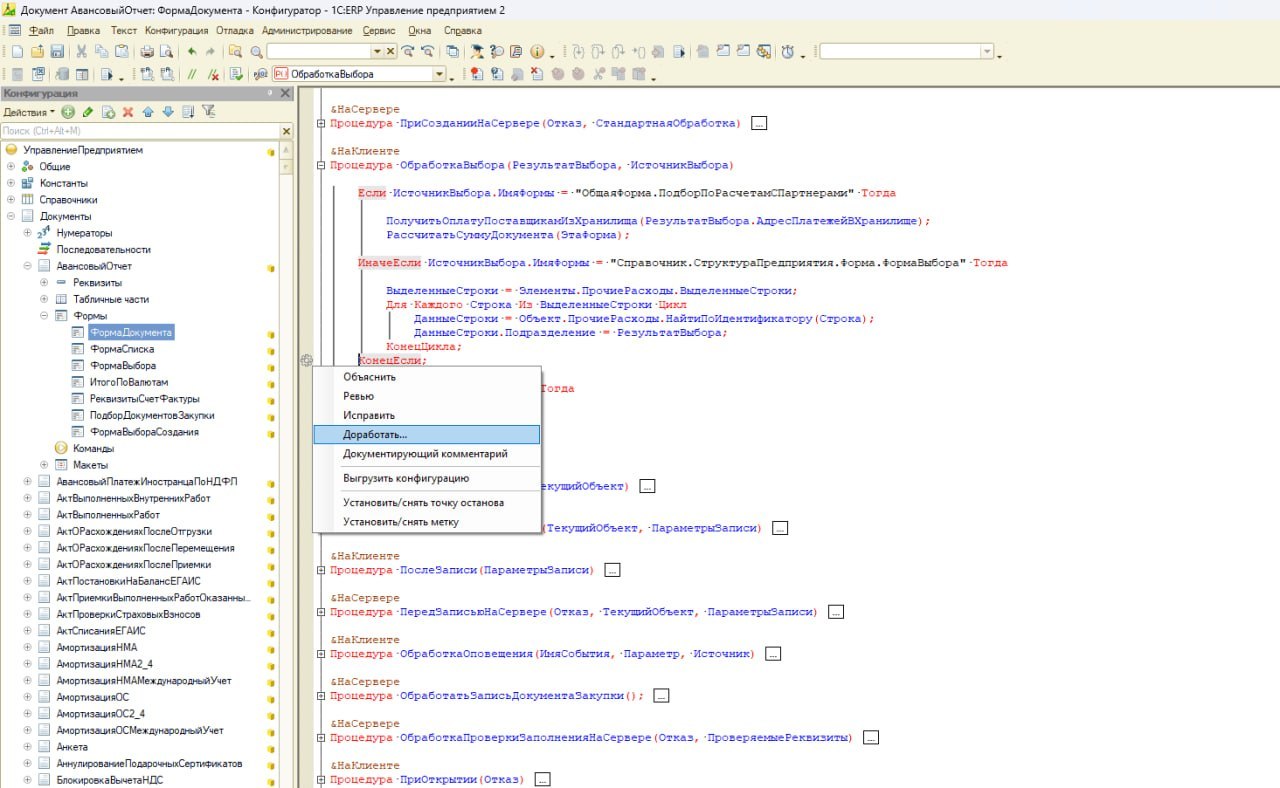The width and height of the screenshot is (1280, 788).
Task: Select ФормаСписка in the forms tree
Action: tap(121, 349)
